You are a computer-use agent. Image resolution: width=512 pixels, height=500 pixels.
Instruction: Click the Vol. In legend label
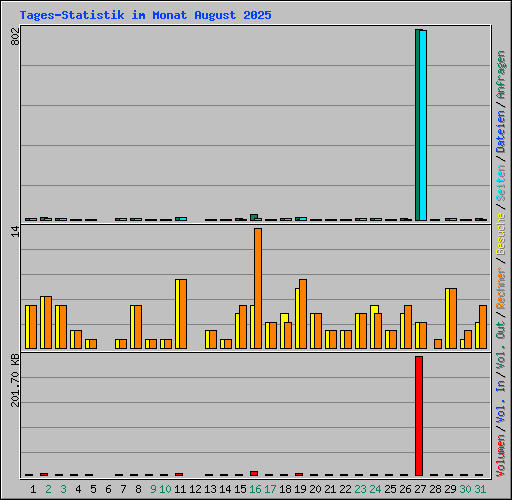(501, 401)
